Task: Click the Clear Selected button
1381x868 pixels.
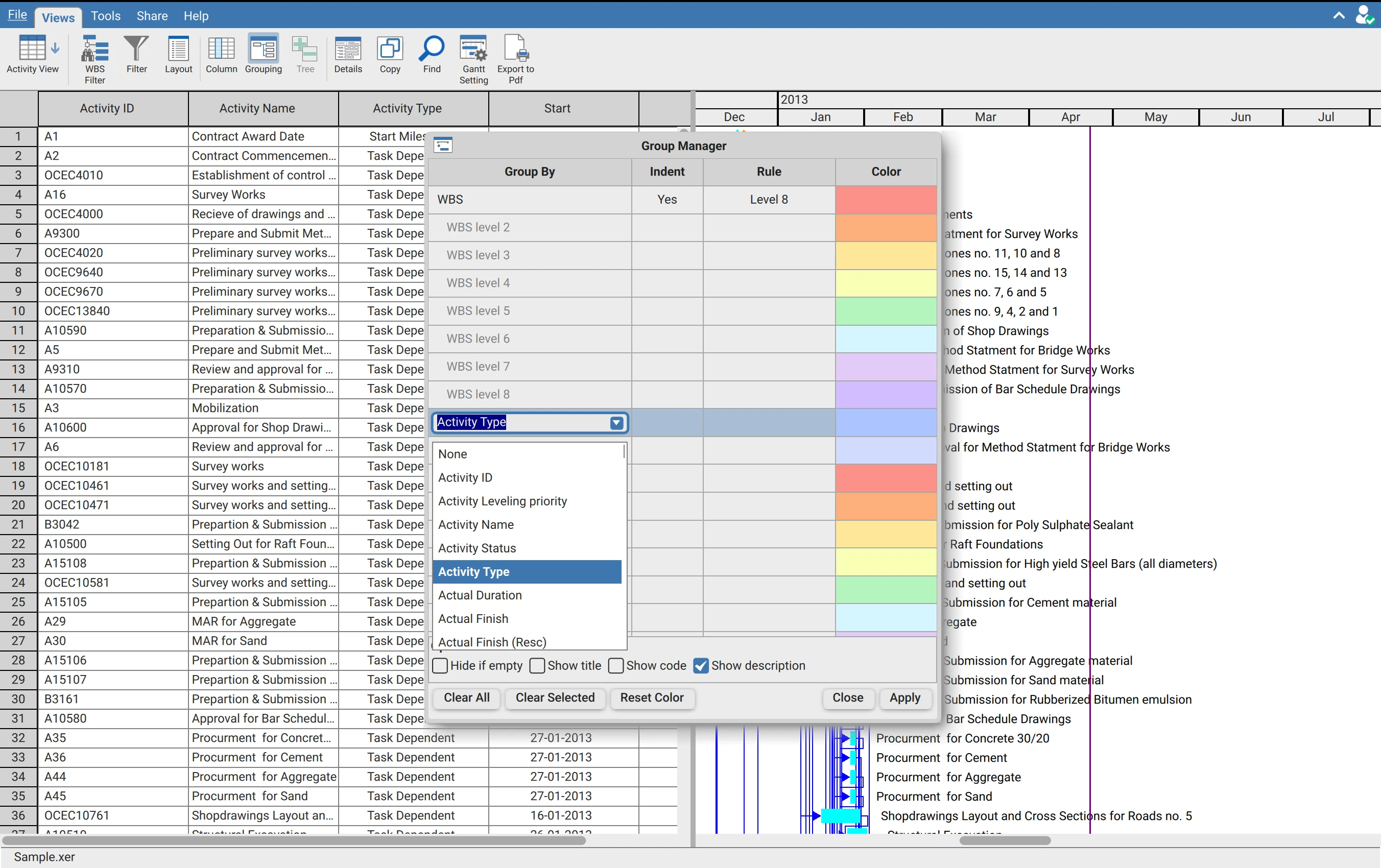Action: (555, 698)
